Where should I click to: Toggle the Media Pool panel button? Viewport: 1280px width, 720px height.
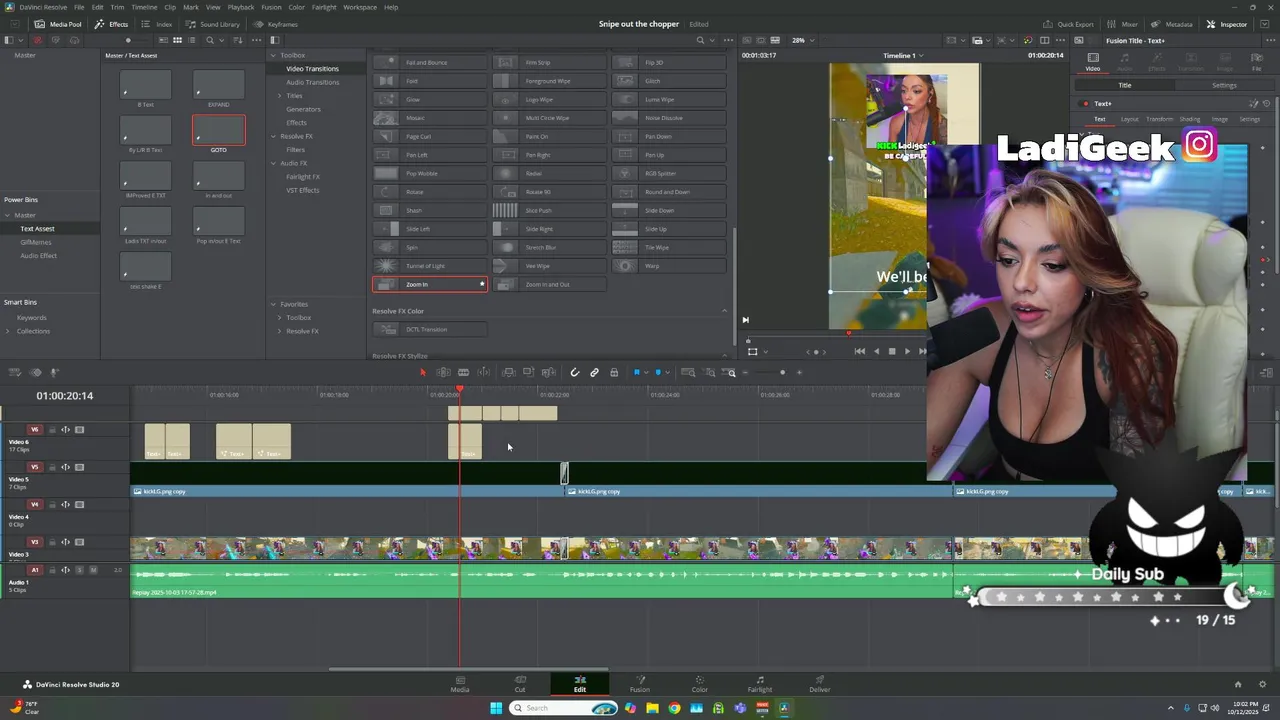59,24
